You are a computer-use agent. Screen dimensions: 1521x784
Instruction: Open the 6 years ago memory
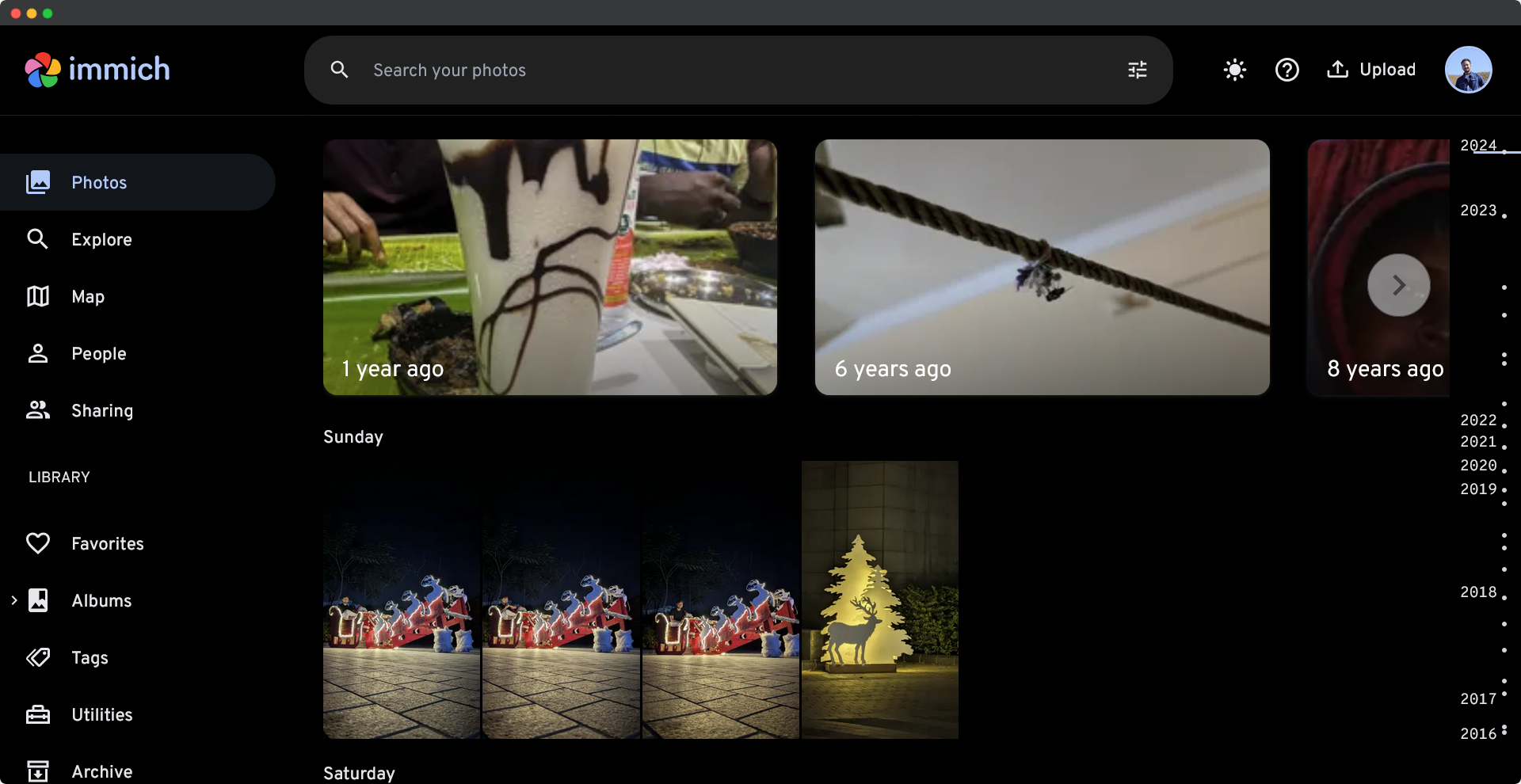[x=1042, y=267]
